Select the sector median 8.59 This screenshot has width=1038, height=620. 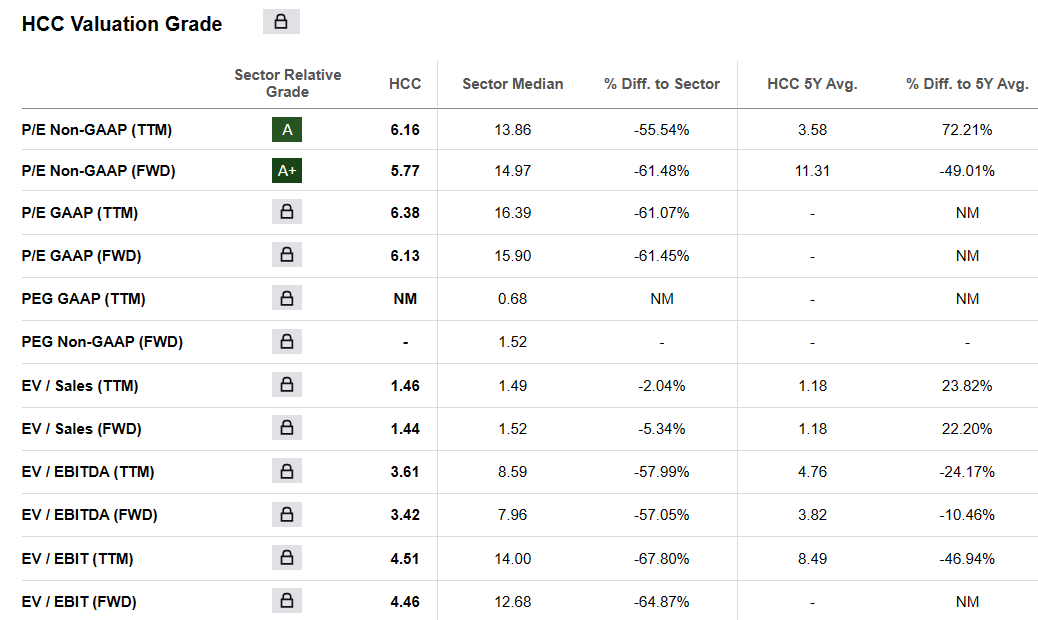[x=513, y=472]
